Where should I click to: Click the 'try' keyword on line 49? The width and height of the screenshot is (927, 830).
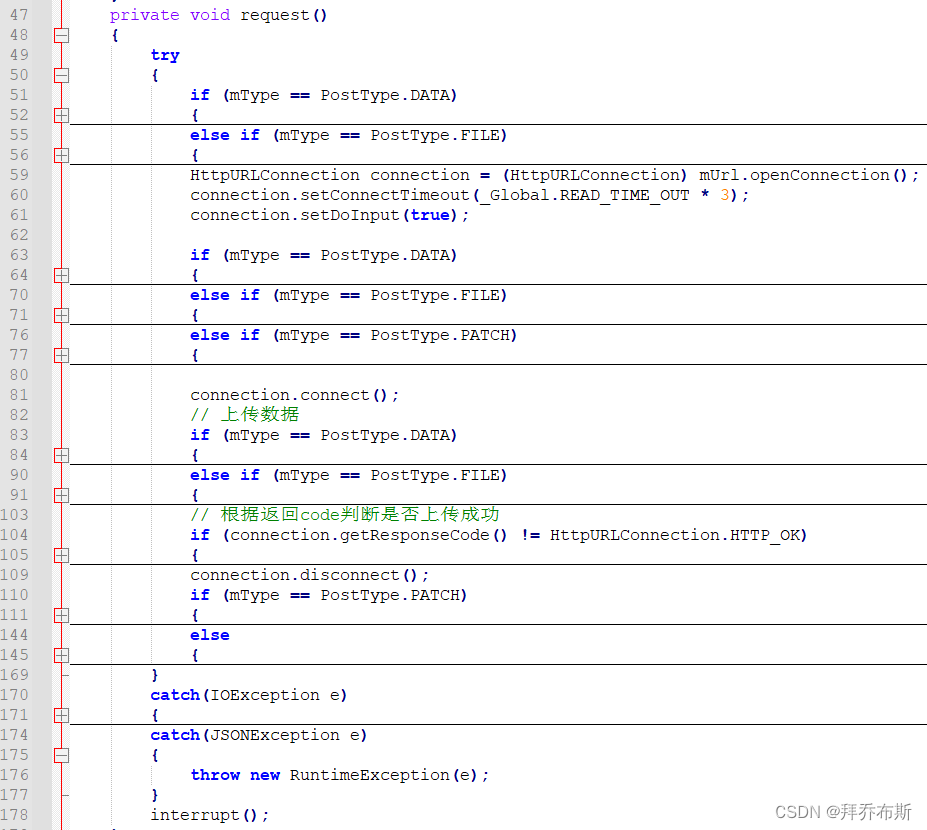[x=165, y=56]
